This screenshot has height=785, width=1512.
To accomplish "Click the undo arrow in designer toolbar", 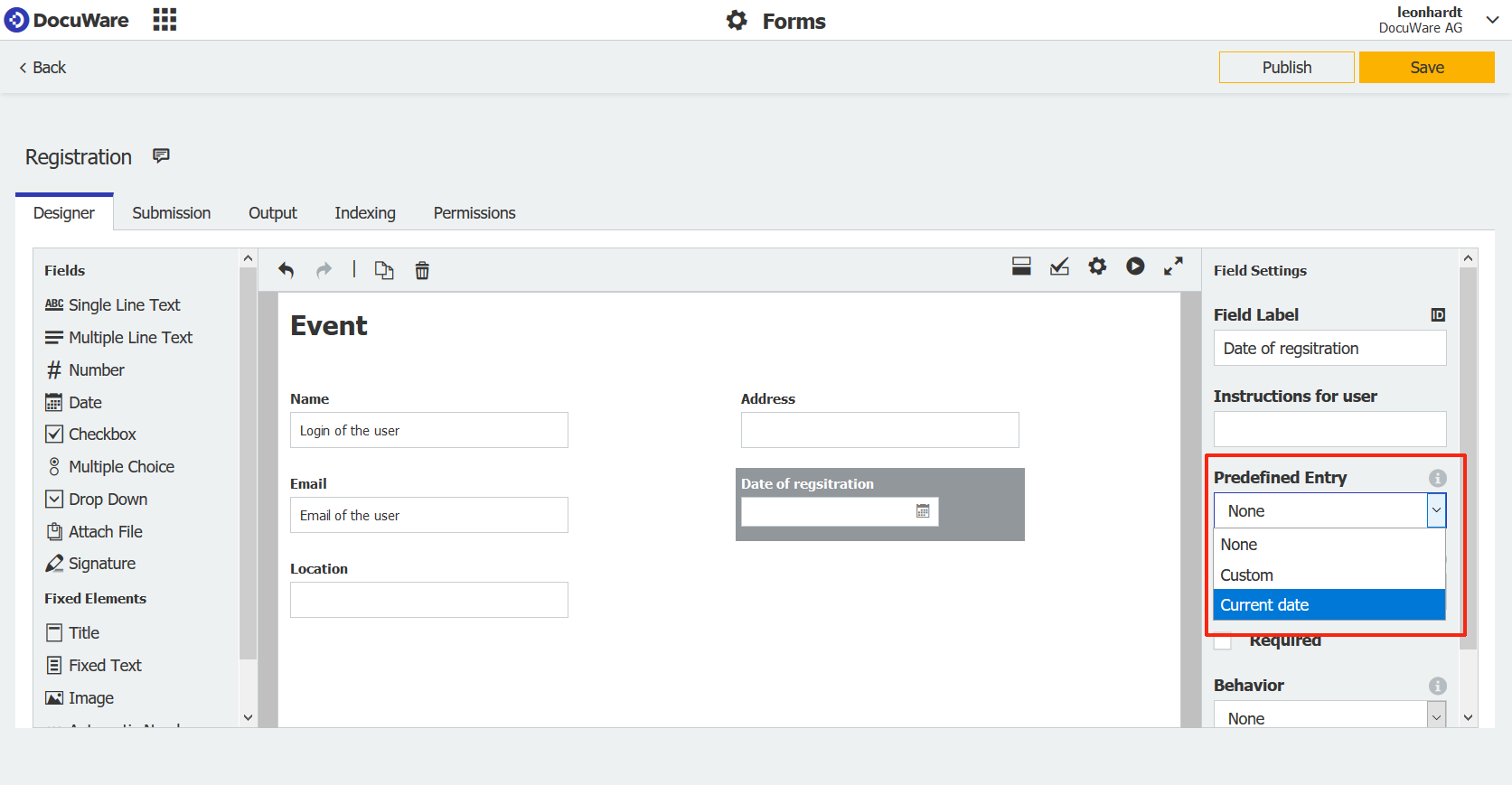I will (x=286, y=270).
